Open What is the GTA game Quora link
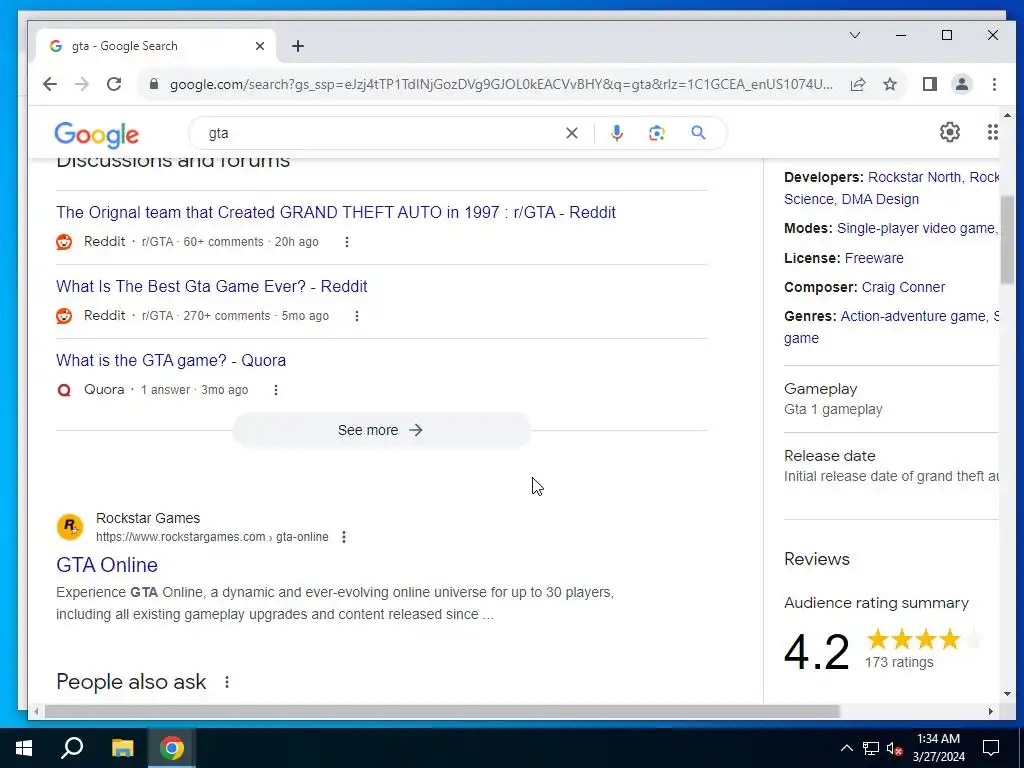Image resolution: width=1024 pixels, height=768 pixels. (171, 360)
